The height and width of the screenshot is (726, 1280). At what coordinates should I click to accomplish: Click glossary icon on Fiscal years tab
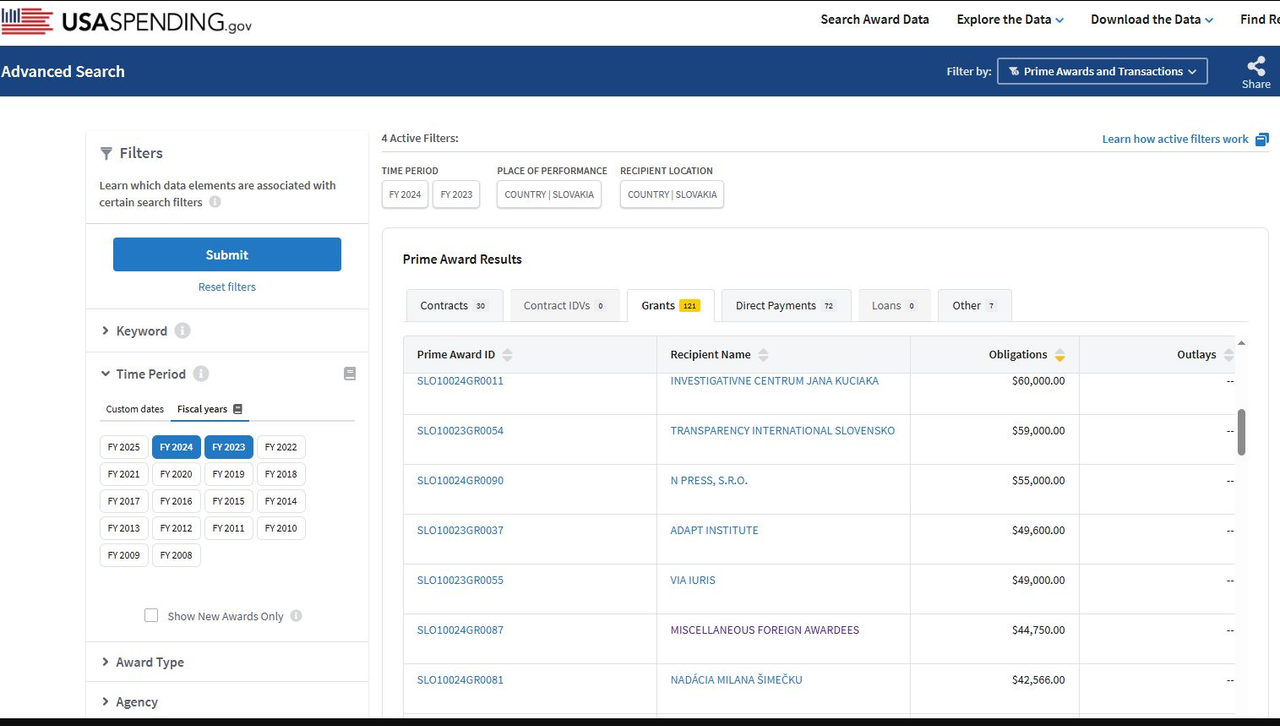pyautogui.click(x=238, y=409)
